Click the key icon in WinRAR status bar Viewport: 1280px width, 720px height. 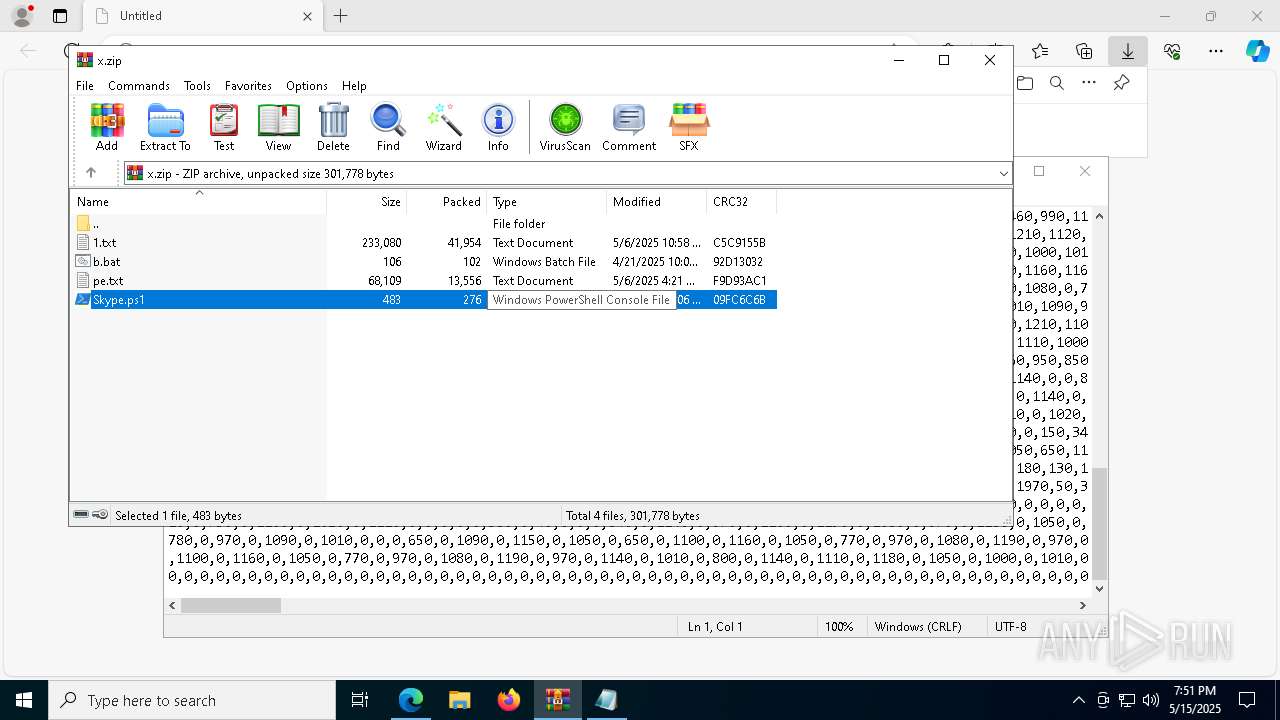[x=100, y=515]
